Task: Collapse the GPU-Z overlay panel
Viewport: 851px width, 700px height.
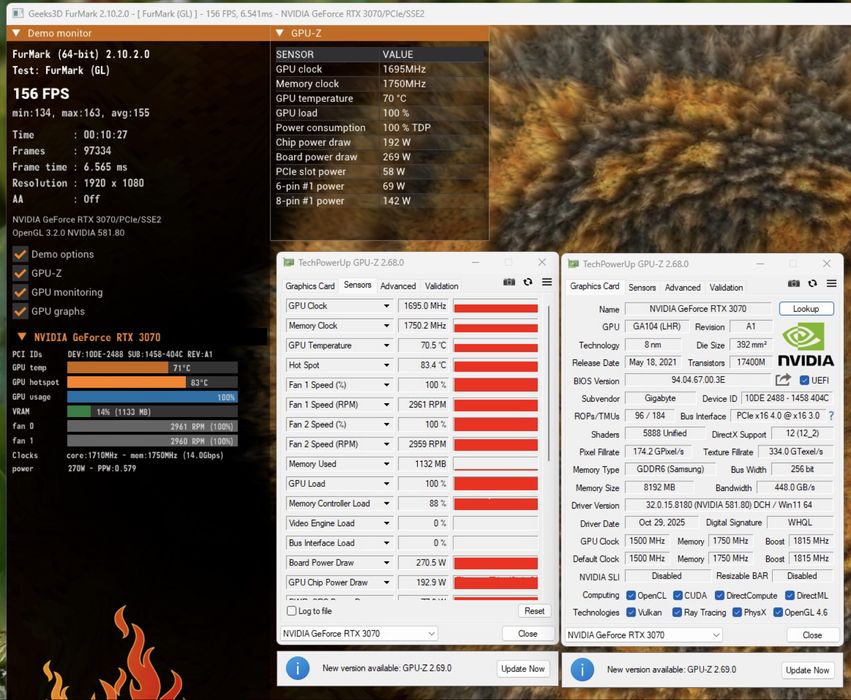Action: click(280, 33)
